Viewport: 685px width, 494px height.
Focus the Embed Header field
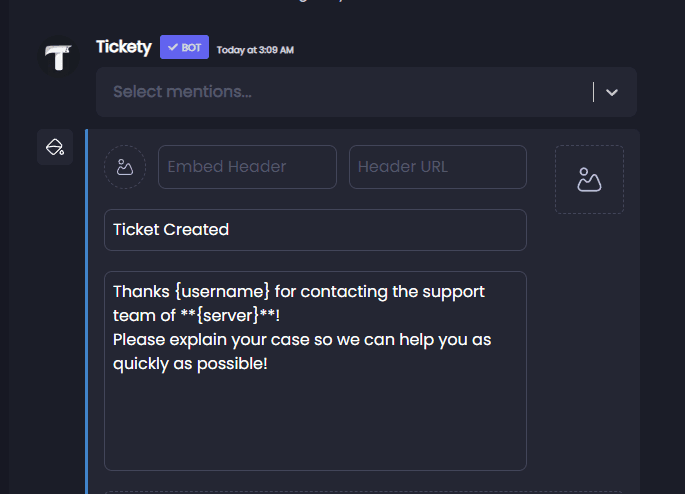click(247, 167)
